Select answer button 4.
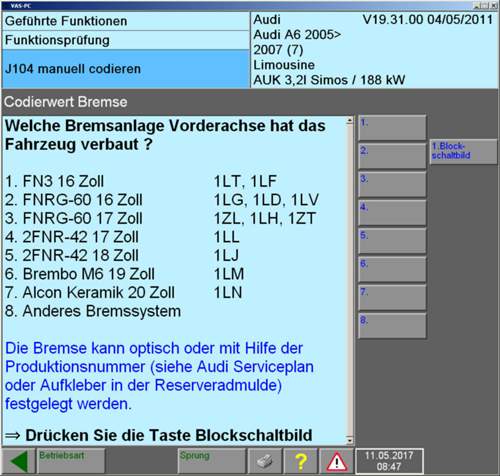Image resolution: width=500 pixels, height=476 pixels. [392, 213]
